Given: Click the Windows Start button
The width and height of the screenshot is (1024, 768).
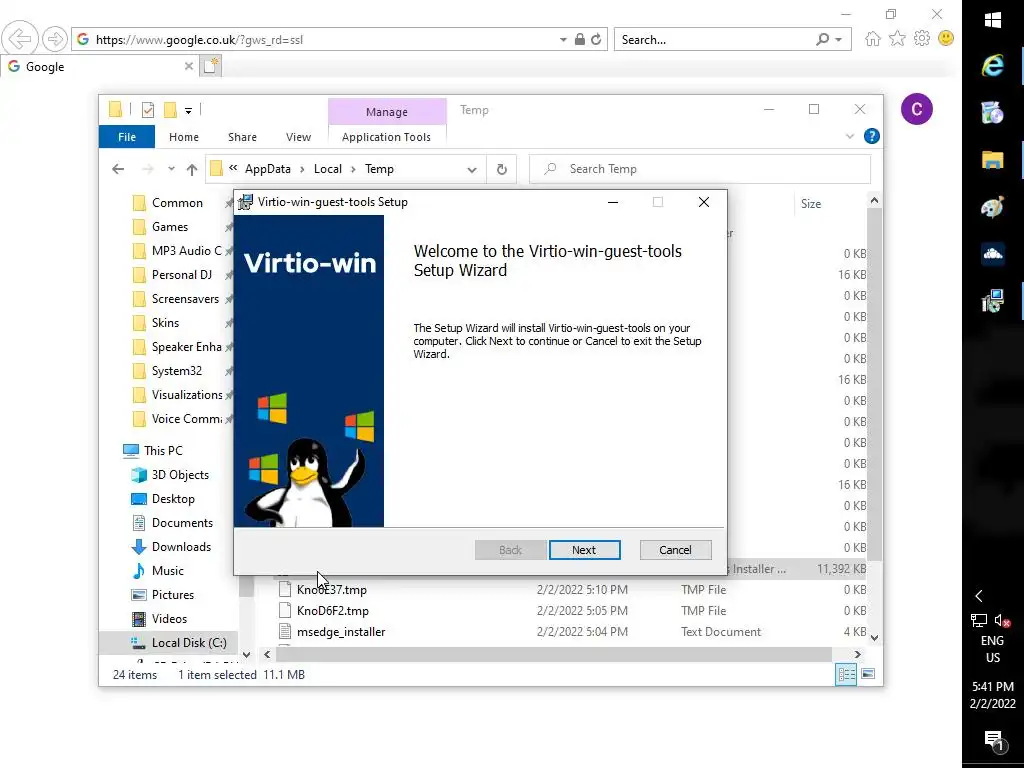Looking at the screenshot, I should (993, 20).
